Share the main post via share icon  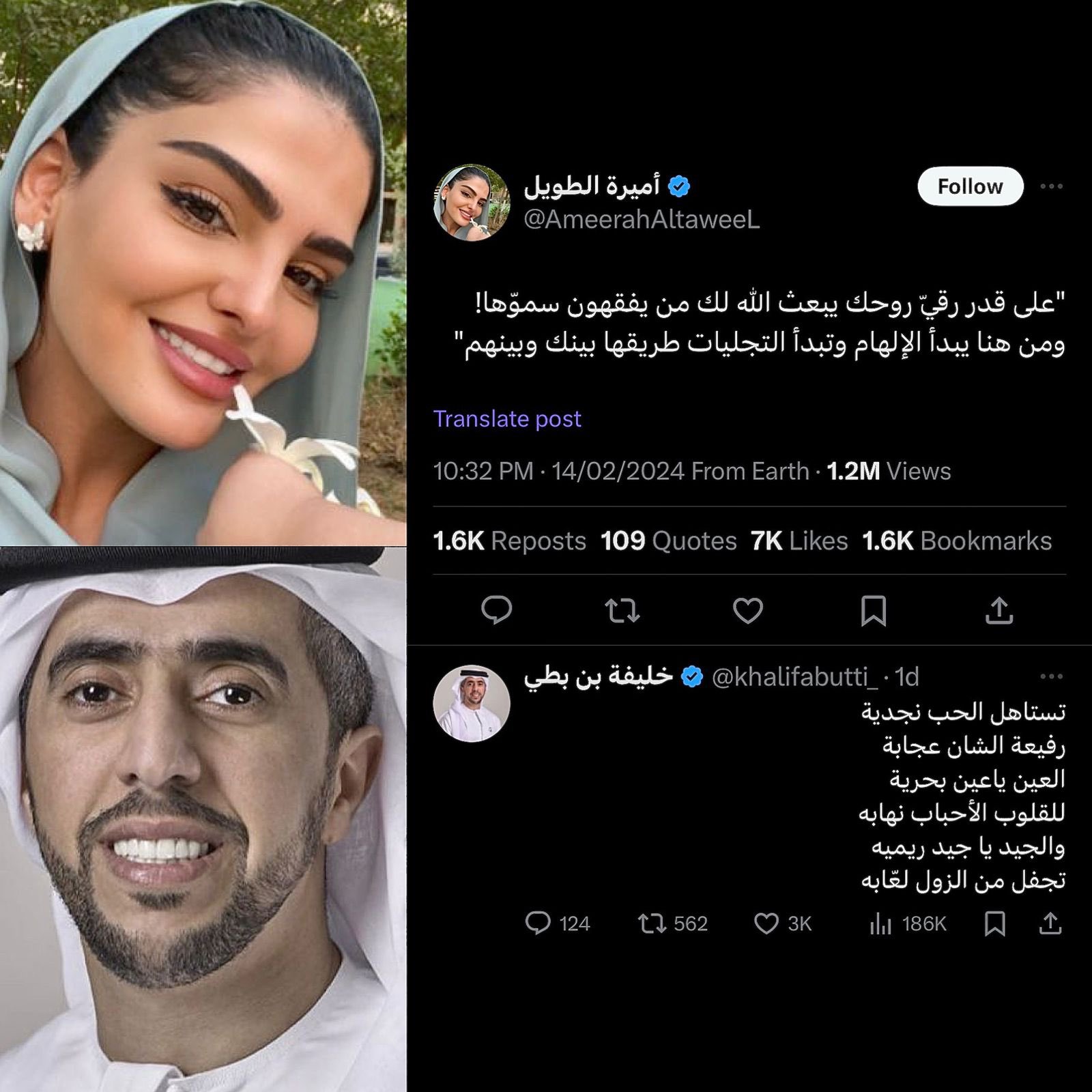(x=999, y=610)
